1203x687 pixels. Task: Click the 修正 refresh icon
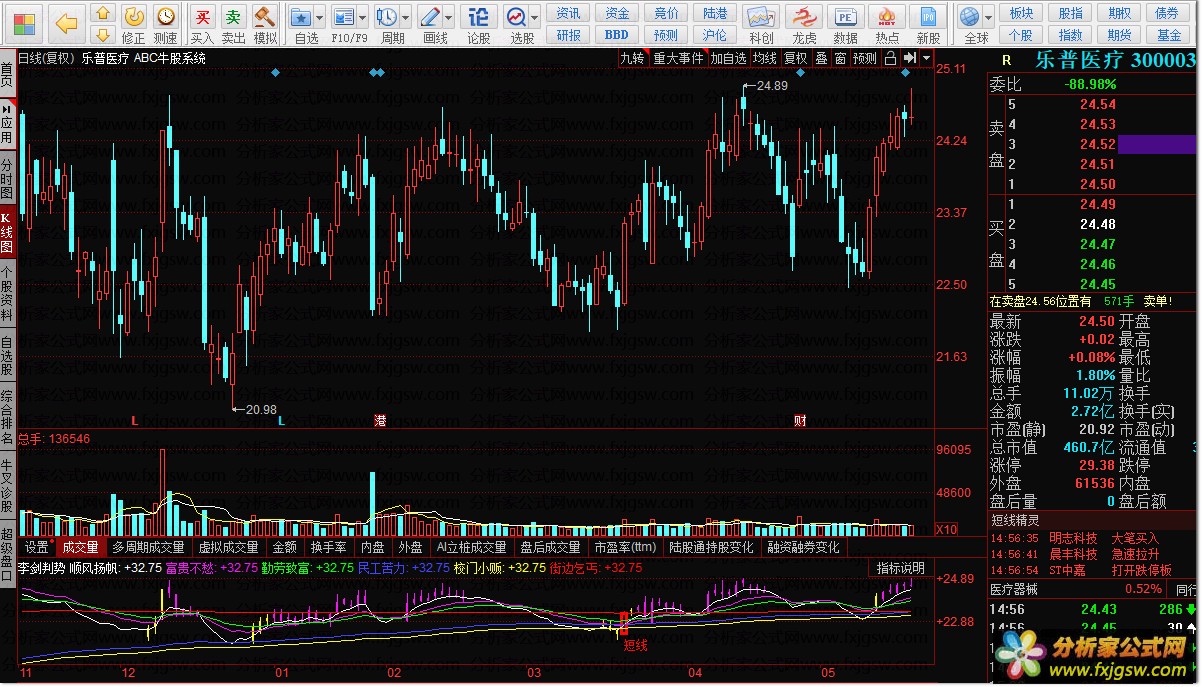tap(134, 16)
